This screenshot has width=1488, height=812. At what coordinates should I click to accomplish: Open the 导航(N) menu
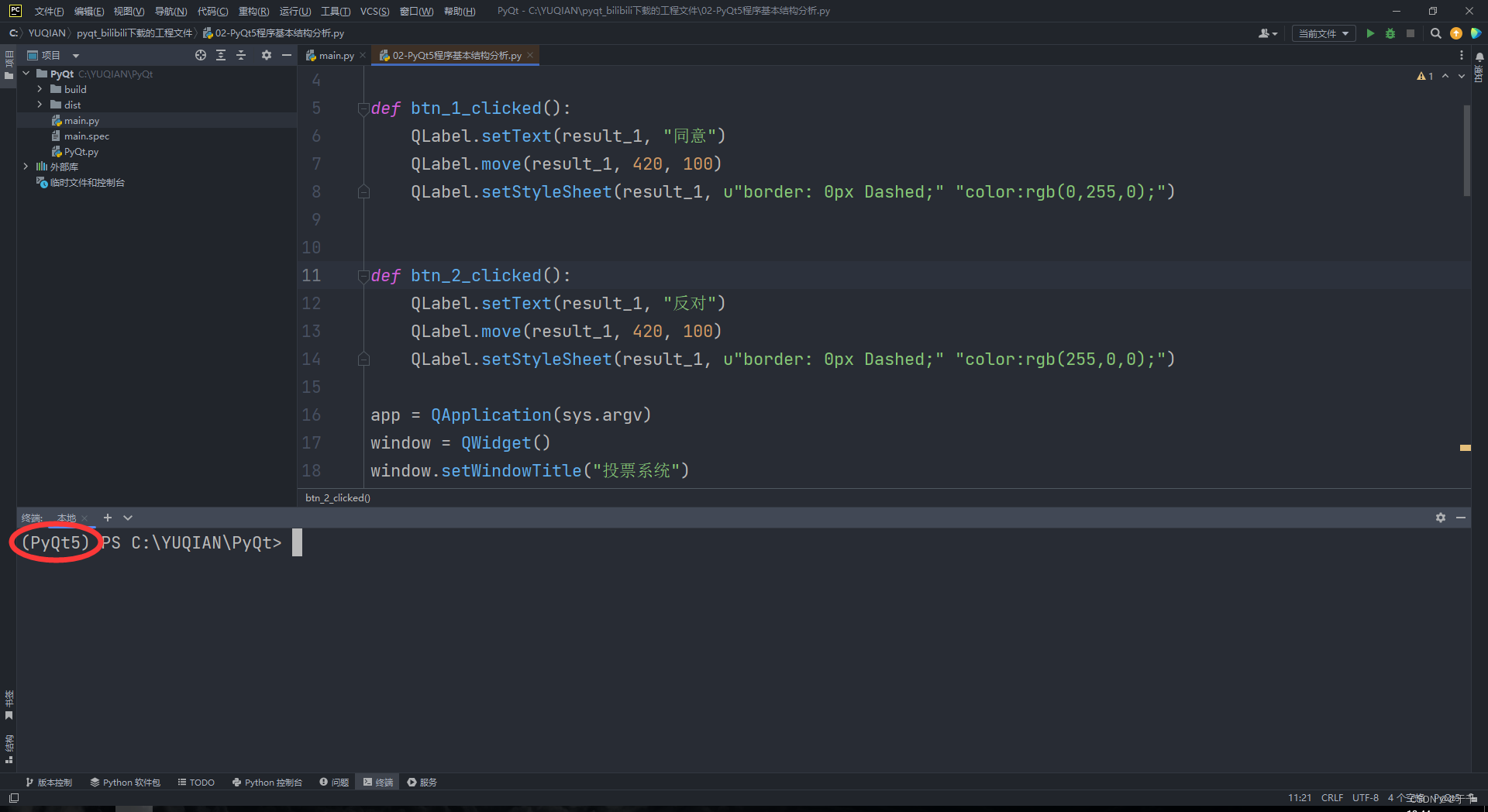coord(170,11)
